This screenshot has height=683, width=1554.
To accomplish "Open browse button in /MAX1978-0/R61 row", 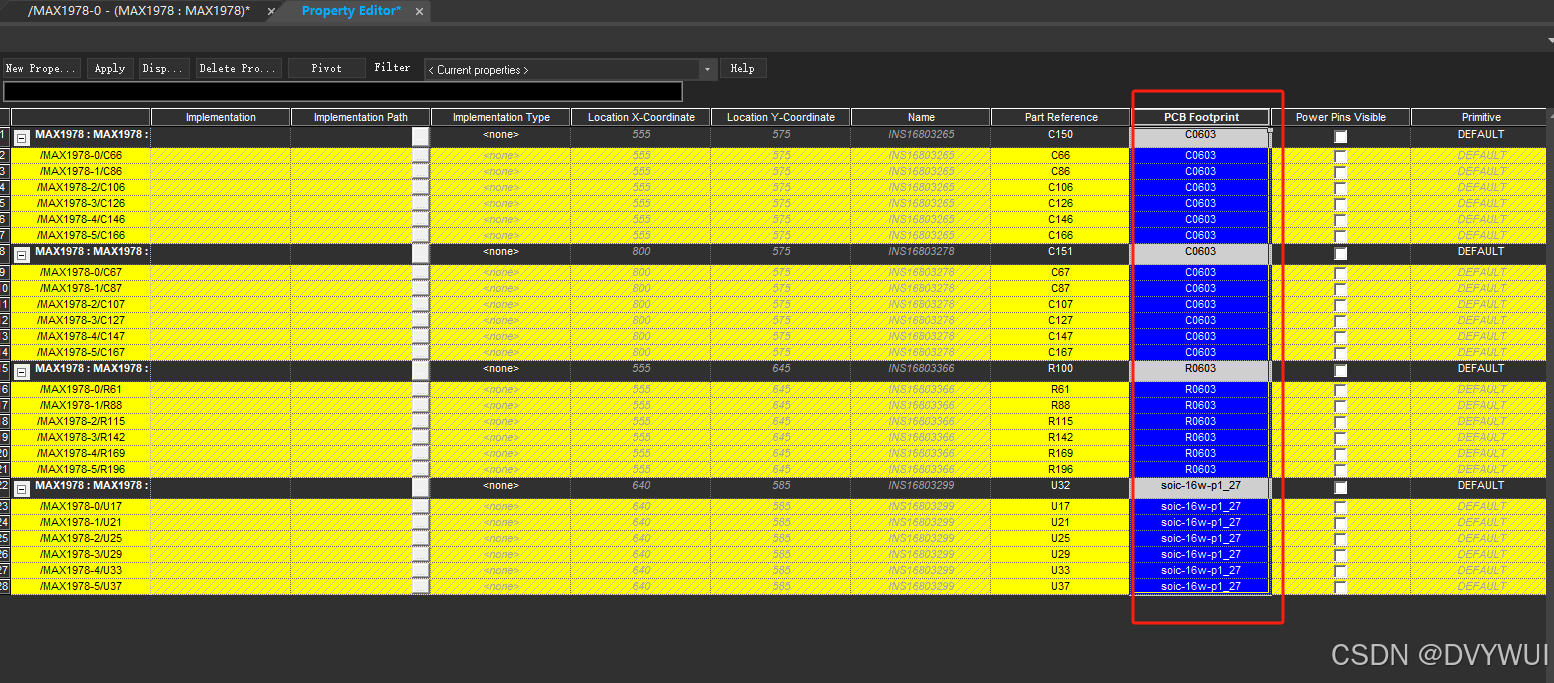I will 420,389.
